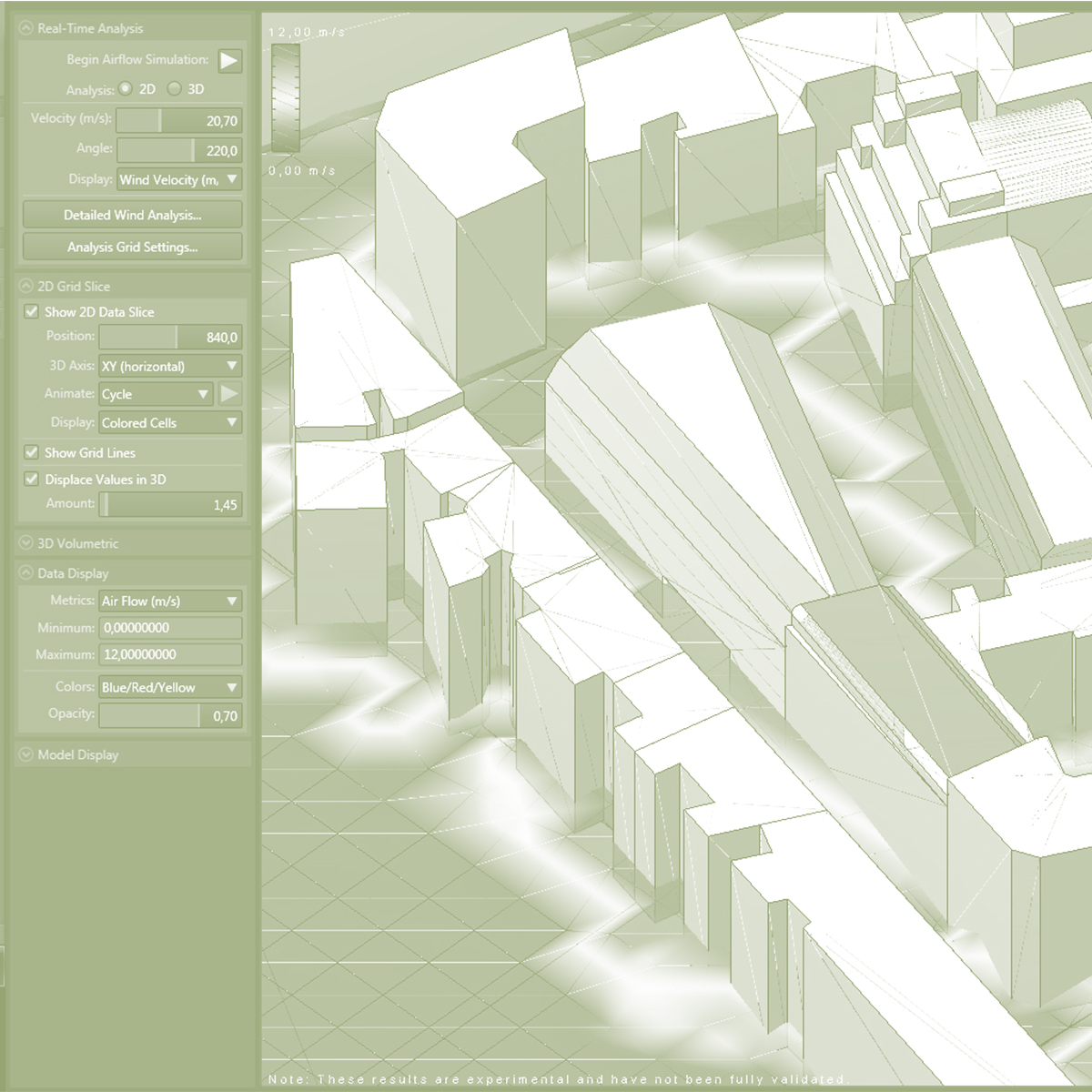This screenshot has height=1092, width=1092.
Task: Open Analysis Grid Settings
Action: pyautogui.click(x=133, y=247)
